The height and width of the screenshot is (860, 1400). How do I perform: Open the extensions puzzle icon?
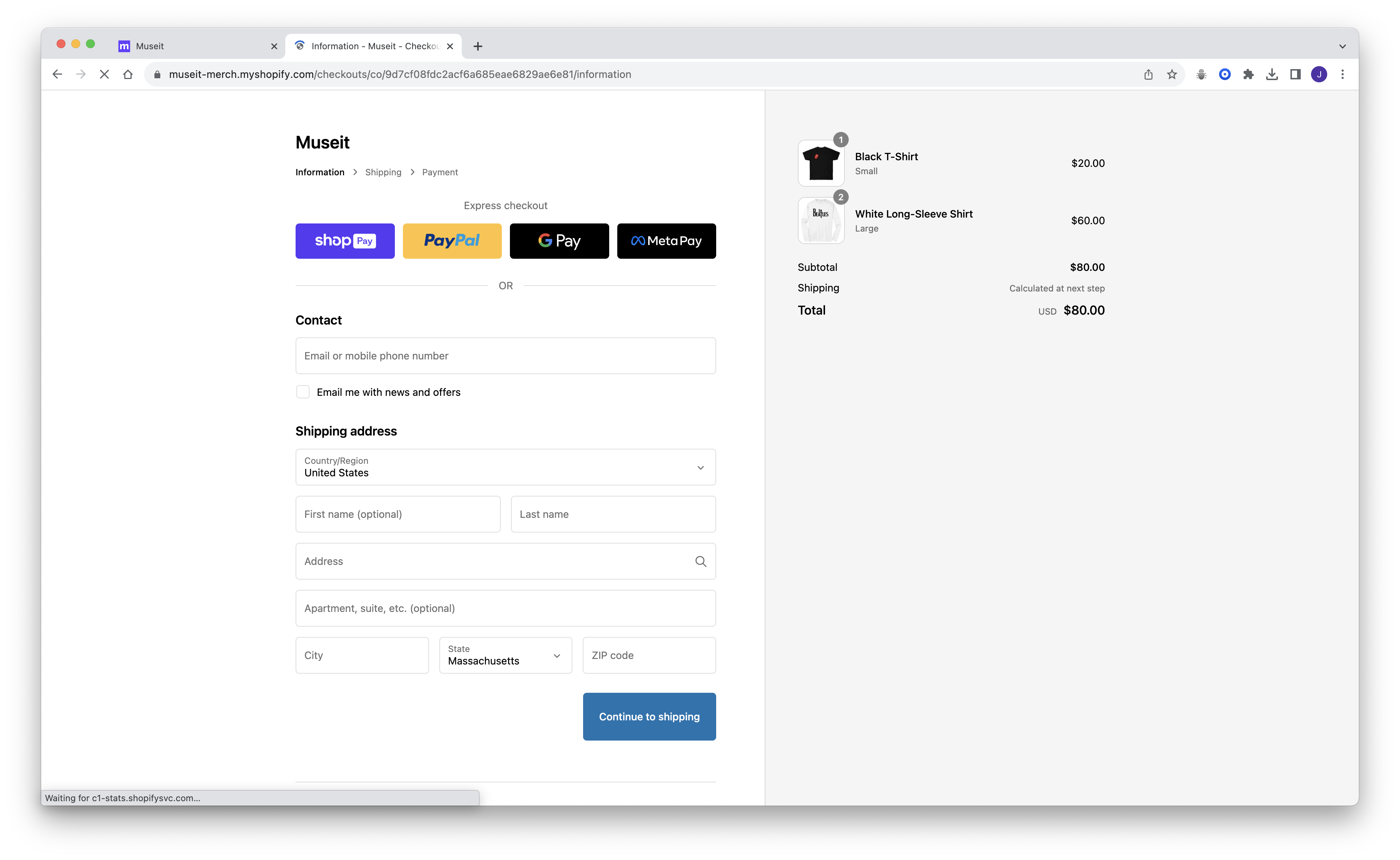click(x=1248, y=75)
